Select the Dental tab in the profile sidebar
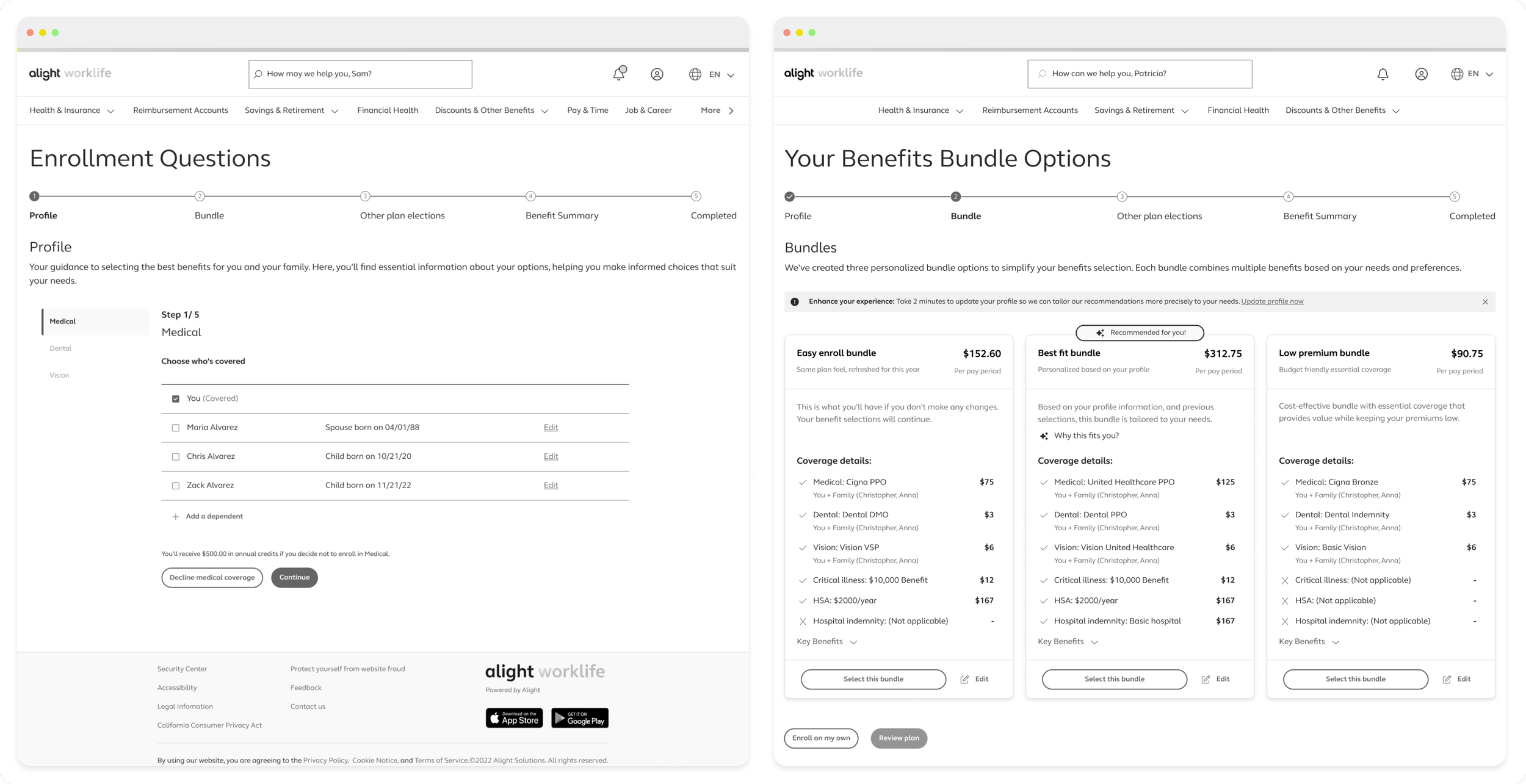Image resolution: width=1526 pixels, height=784 pixels. tap(60, 348)
